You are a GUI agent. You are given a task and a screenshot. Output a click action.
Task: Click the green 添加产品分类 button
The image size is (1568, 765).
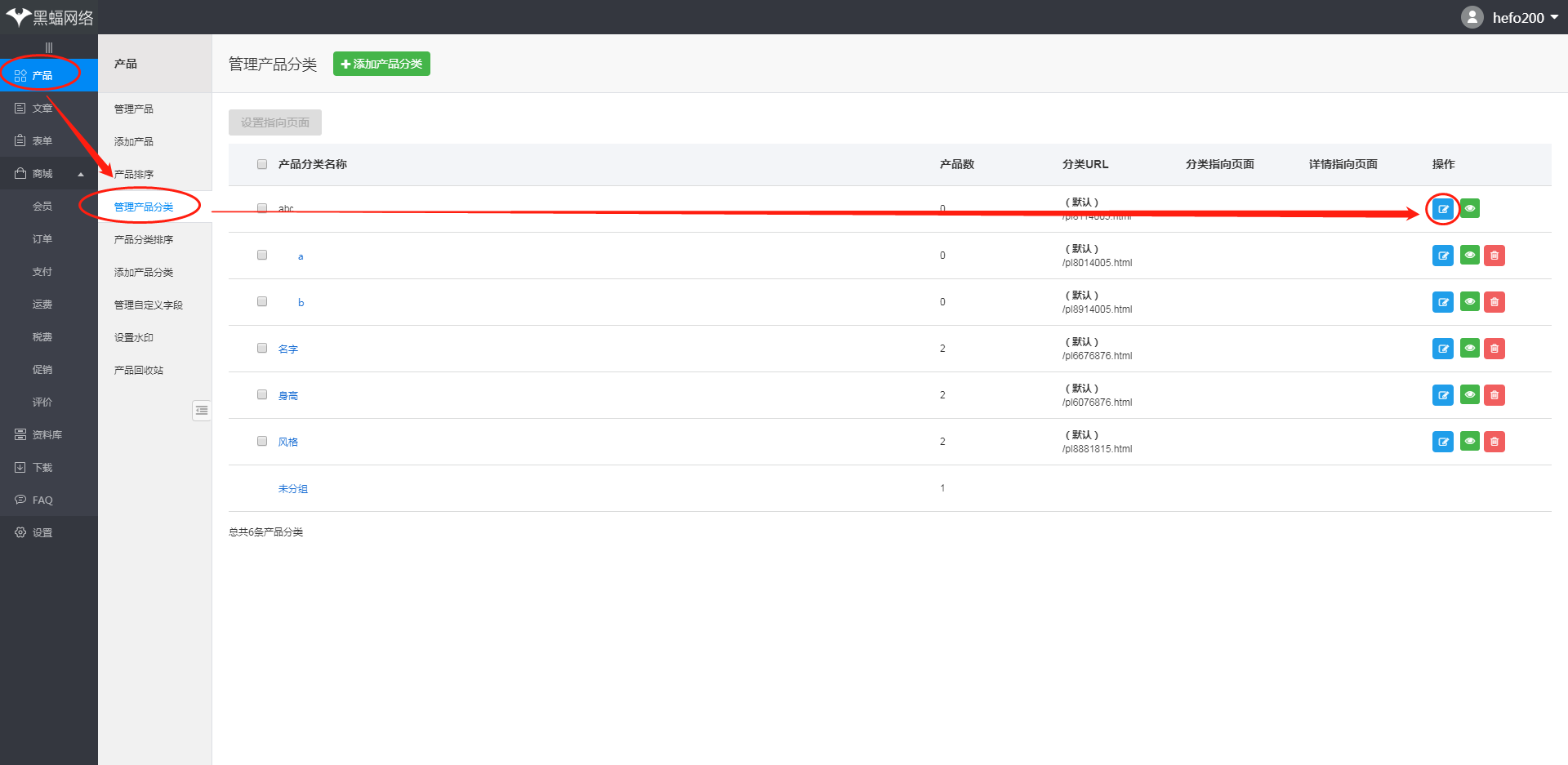(x=381, y=64)
